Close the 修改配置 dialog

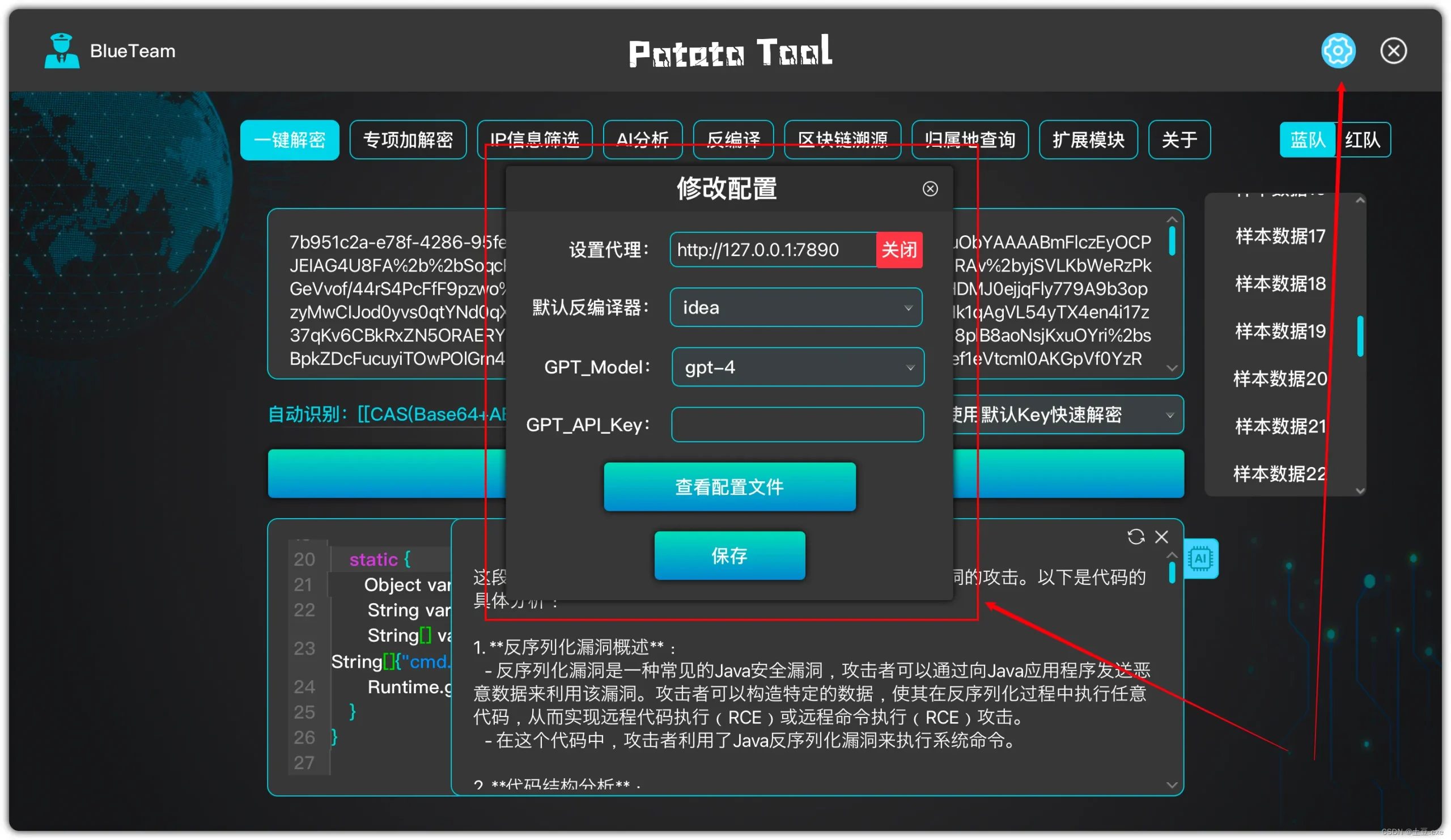[930, 189]
